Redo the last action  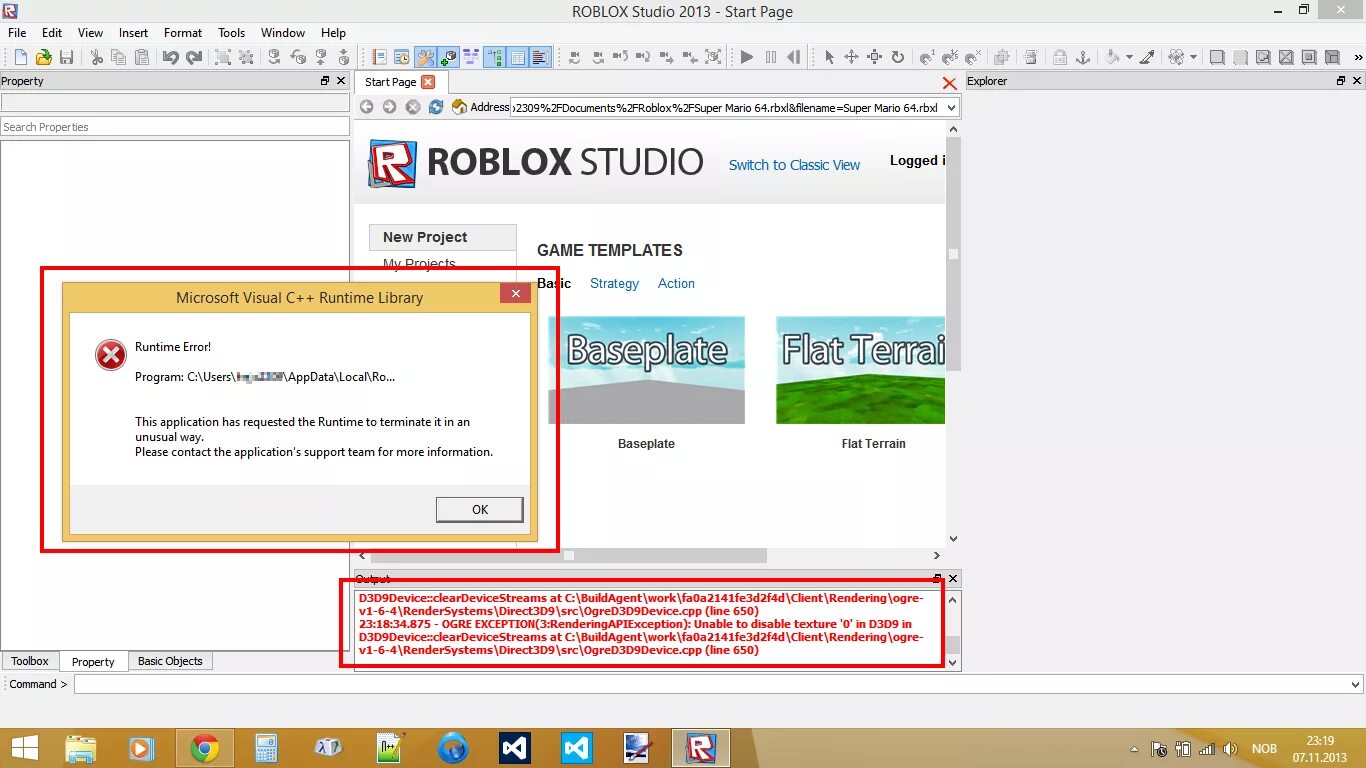[x=194, y=58]
